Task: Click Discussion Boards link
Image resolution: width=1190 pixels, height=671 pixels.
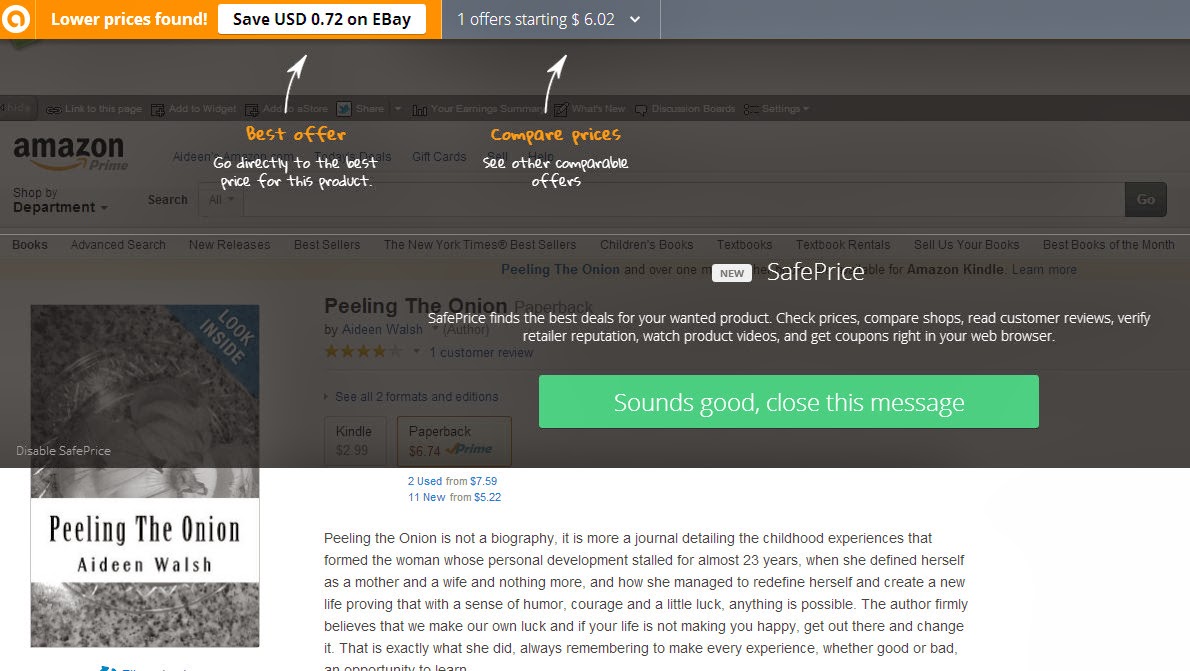Action: (x=693, y=109)
